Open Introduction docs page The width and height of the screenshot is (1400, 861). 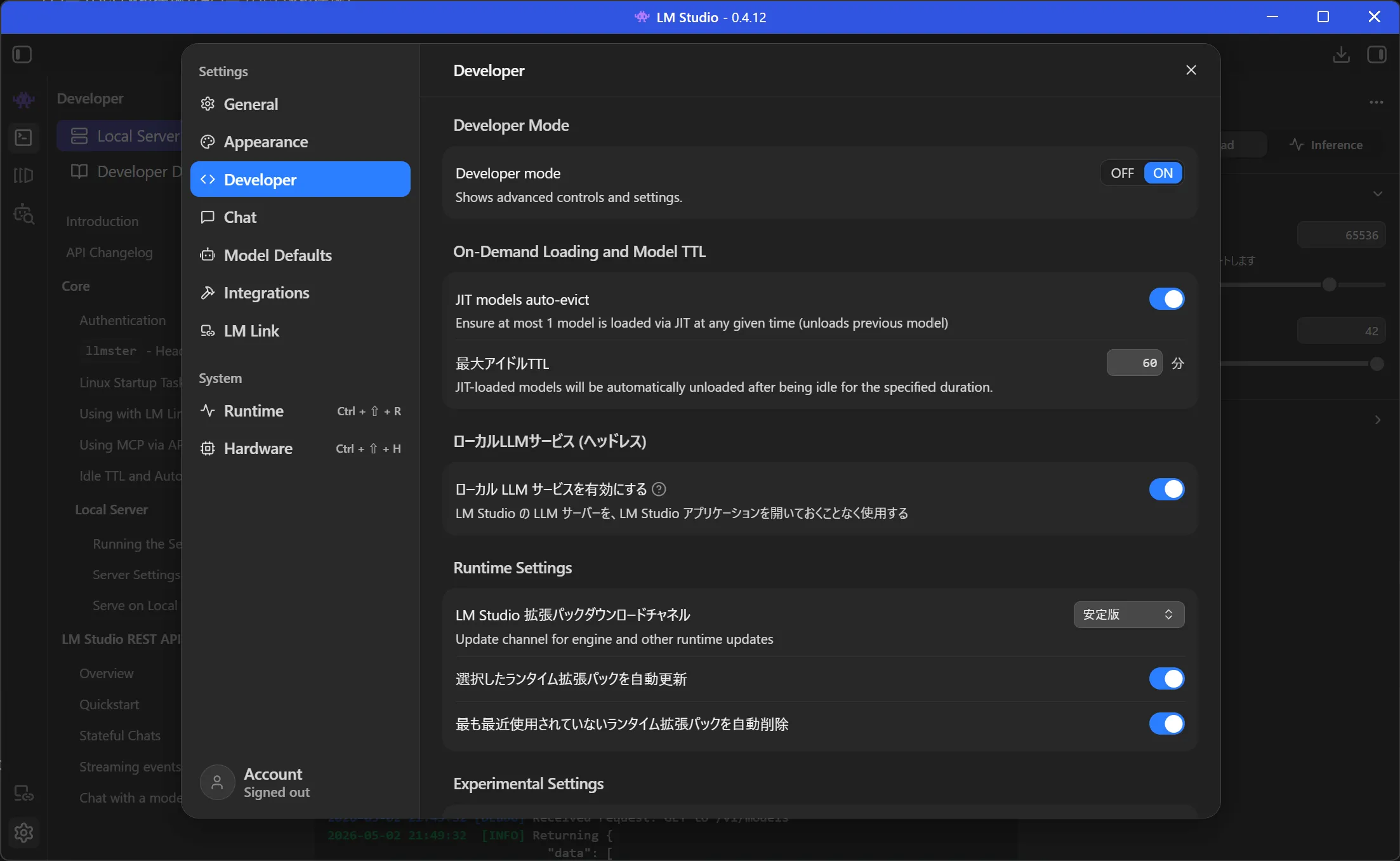pyautogui.click(x=102, y=221)
